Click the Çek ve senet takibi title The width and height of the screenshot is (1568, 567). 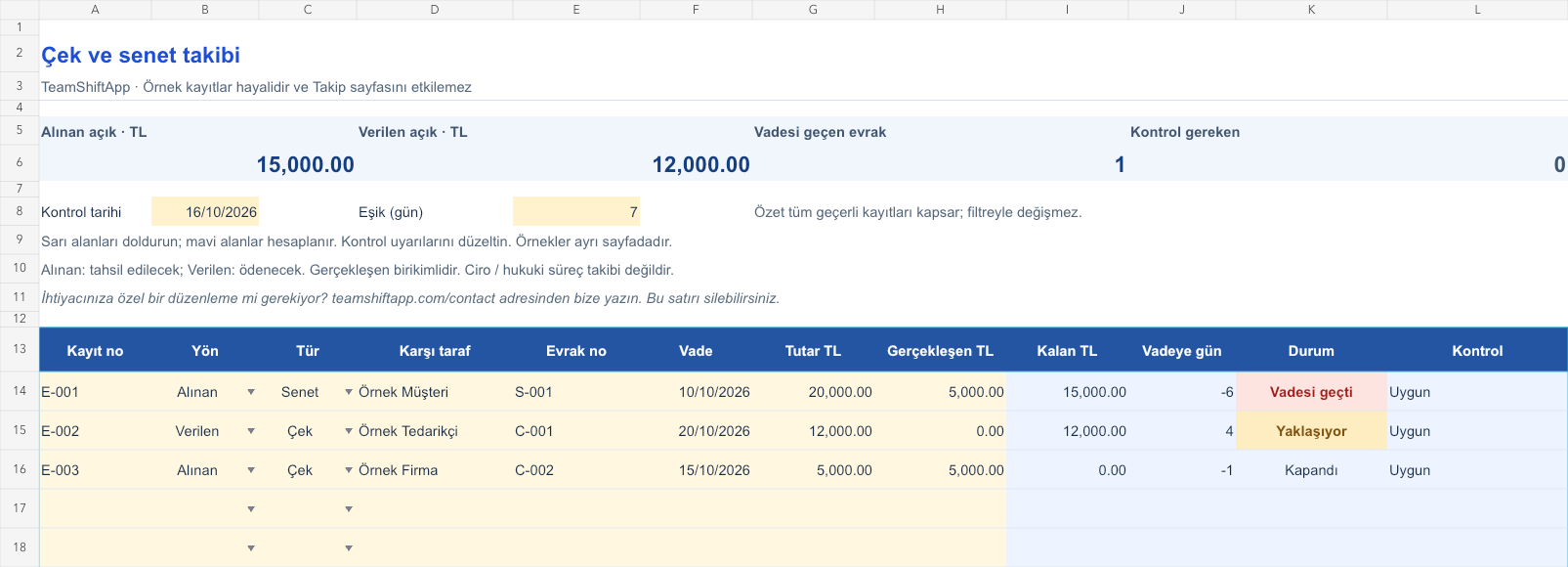(141, 56)
